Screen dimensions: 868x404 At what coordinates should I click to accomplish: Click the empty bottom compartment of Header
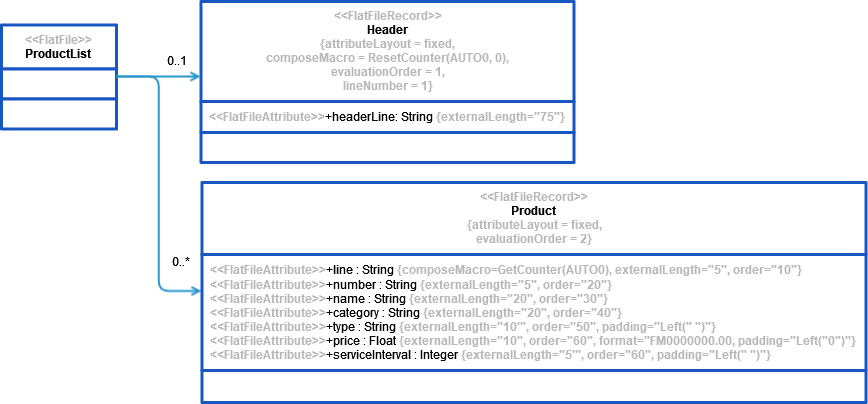387,147
